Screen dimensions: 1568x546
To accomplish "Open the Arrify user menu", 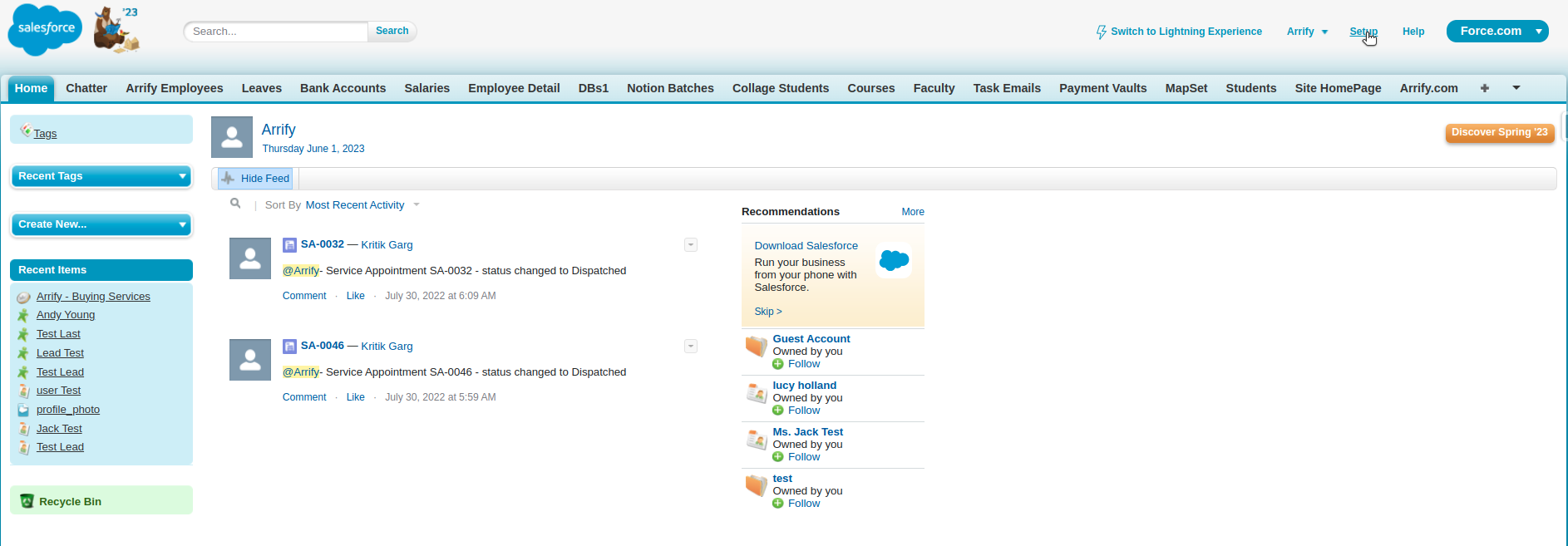I will click(x=1307, y=32).
